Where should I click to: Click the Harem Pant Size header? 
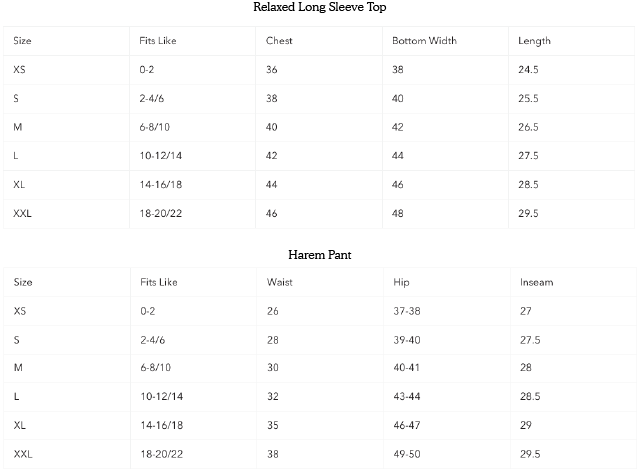tap(23, 282)
